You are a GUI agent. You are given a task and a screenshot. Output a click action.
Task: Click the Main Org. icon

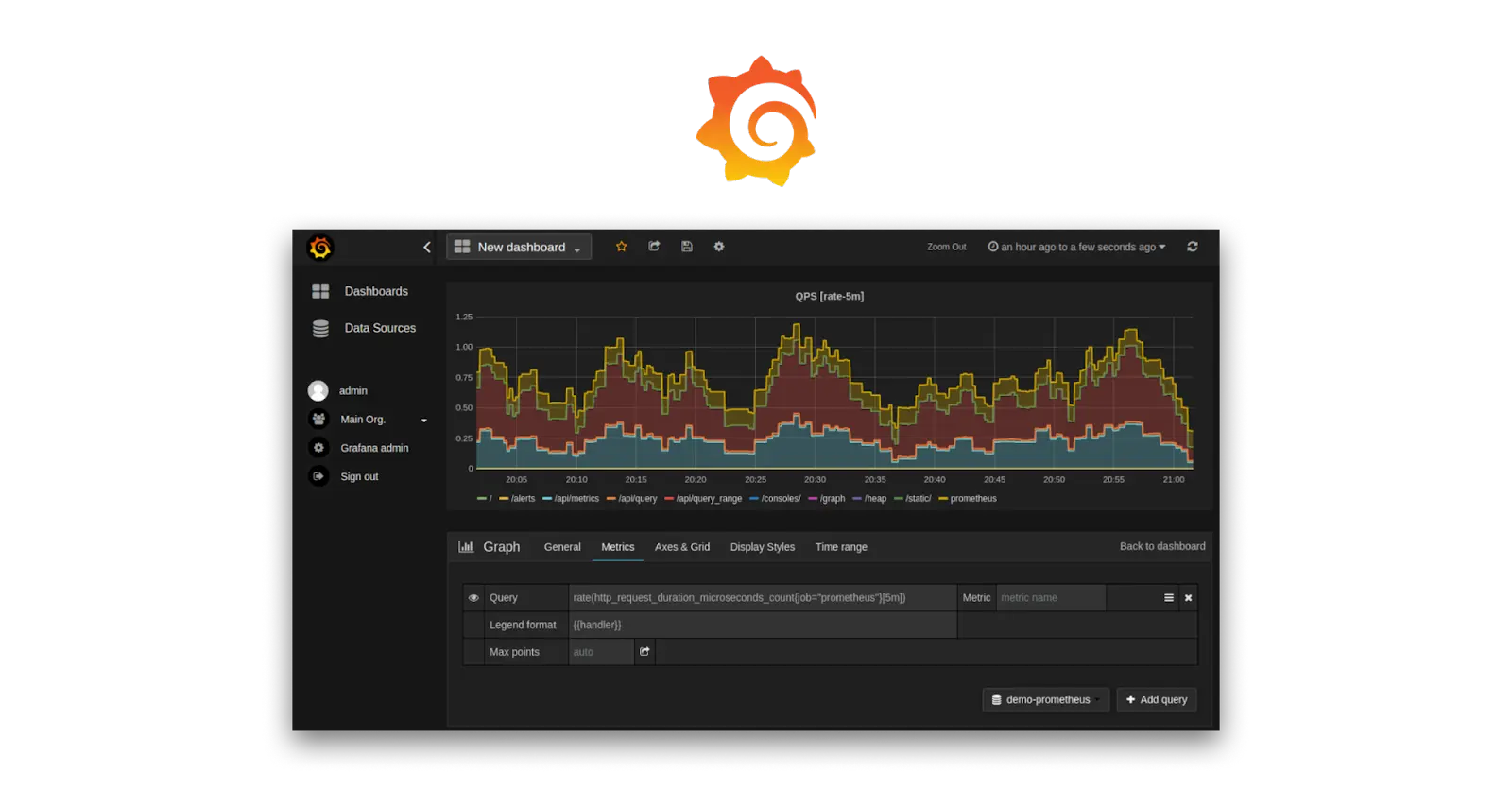click(x=318, y=420)
